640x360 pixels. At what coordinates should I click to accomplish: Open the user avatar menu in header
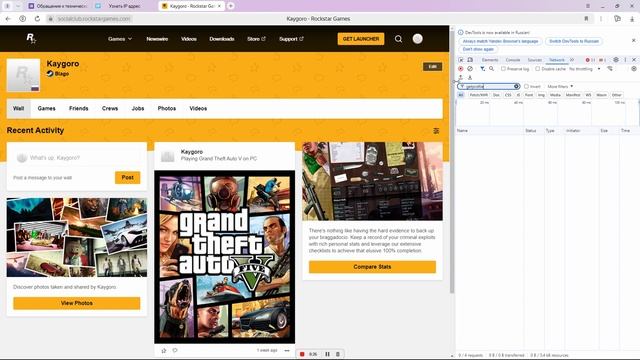tap(417, 39)
